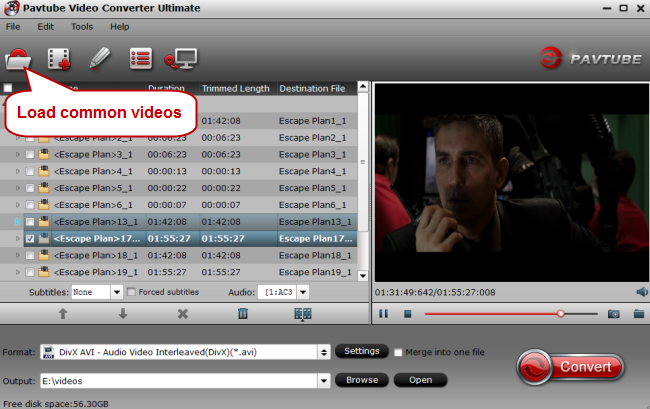Open the load file folder icon
The width and height of the screenshot is (650, 409).
click(18, 59)
